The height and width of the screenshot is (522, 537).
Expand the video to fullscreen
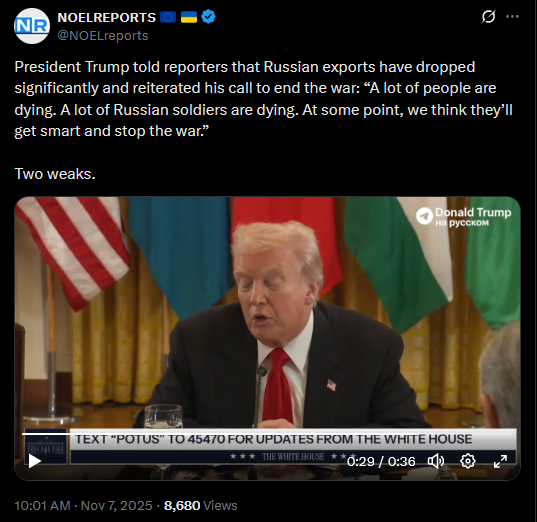point(500,461)
